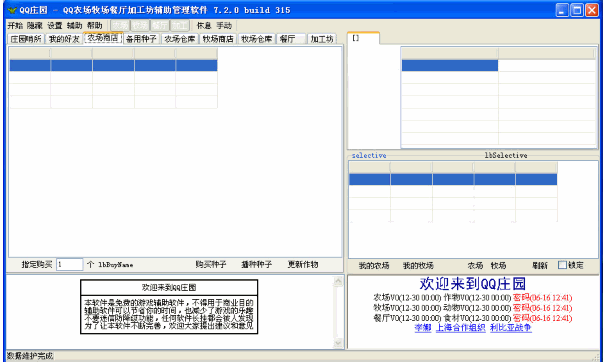The height and width of the screenshot is (362, 605).
Task: Click the up arrow of welcome message scrollbar
Action: (338, 281)
